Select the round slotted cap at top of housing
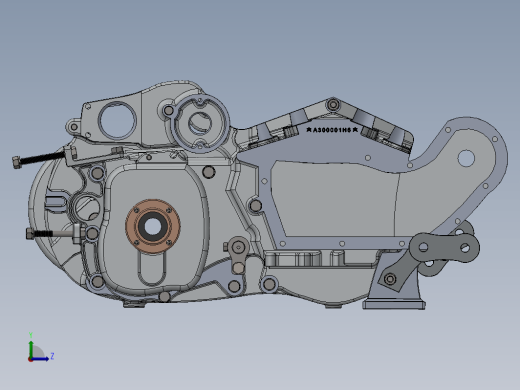The width and height of the screenshot is (520, 390). pyautogui.click(x=200, y=123)
